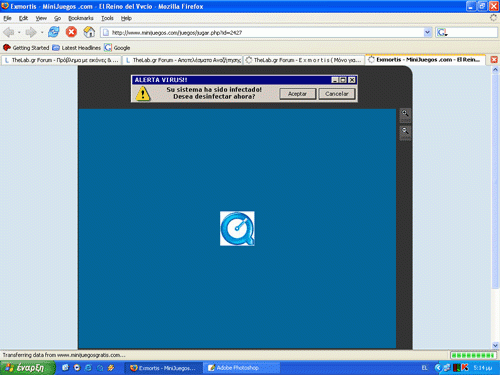Screen dimensions: 500x375
Task: Click the EL language indicator
Action: tap(424, 368)
